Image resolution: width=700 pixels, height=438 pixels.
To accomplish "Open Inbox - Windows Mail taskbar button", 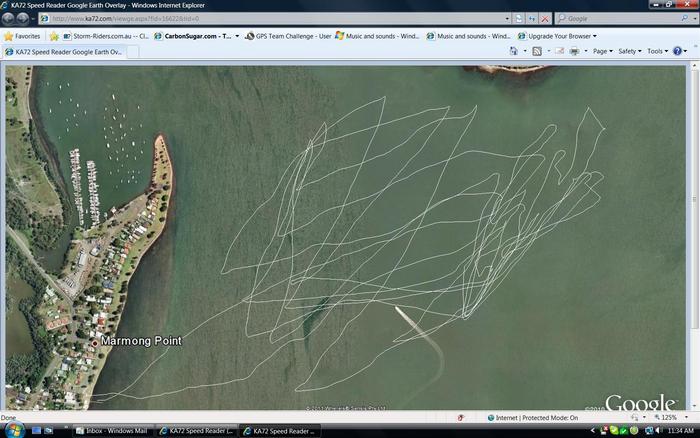I will pyautogui.click(x=115, y=431).
